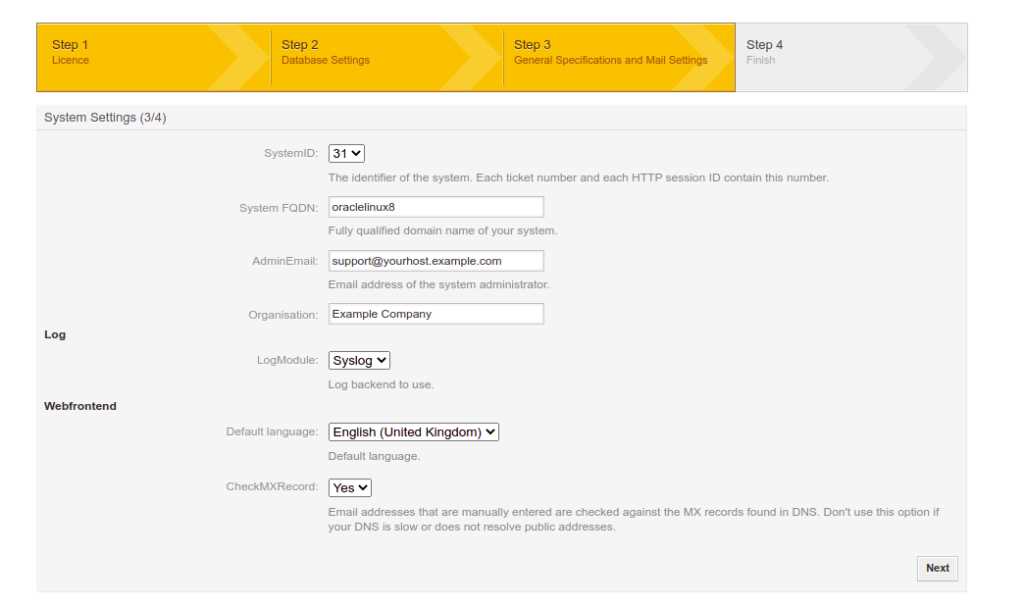Screen dimensions: 1024x607
Task: Click the CheckMXRecord label
Action: click(x=272, y=486)
